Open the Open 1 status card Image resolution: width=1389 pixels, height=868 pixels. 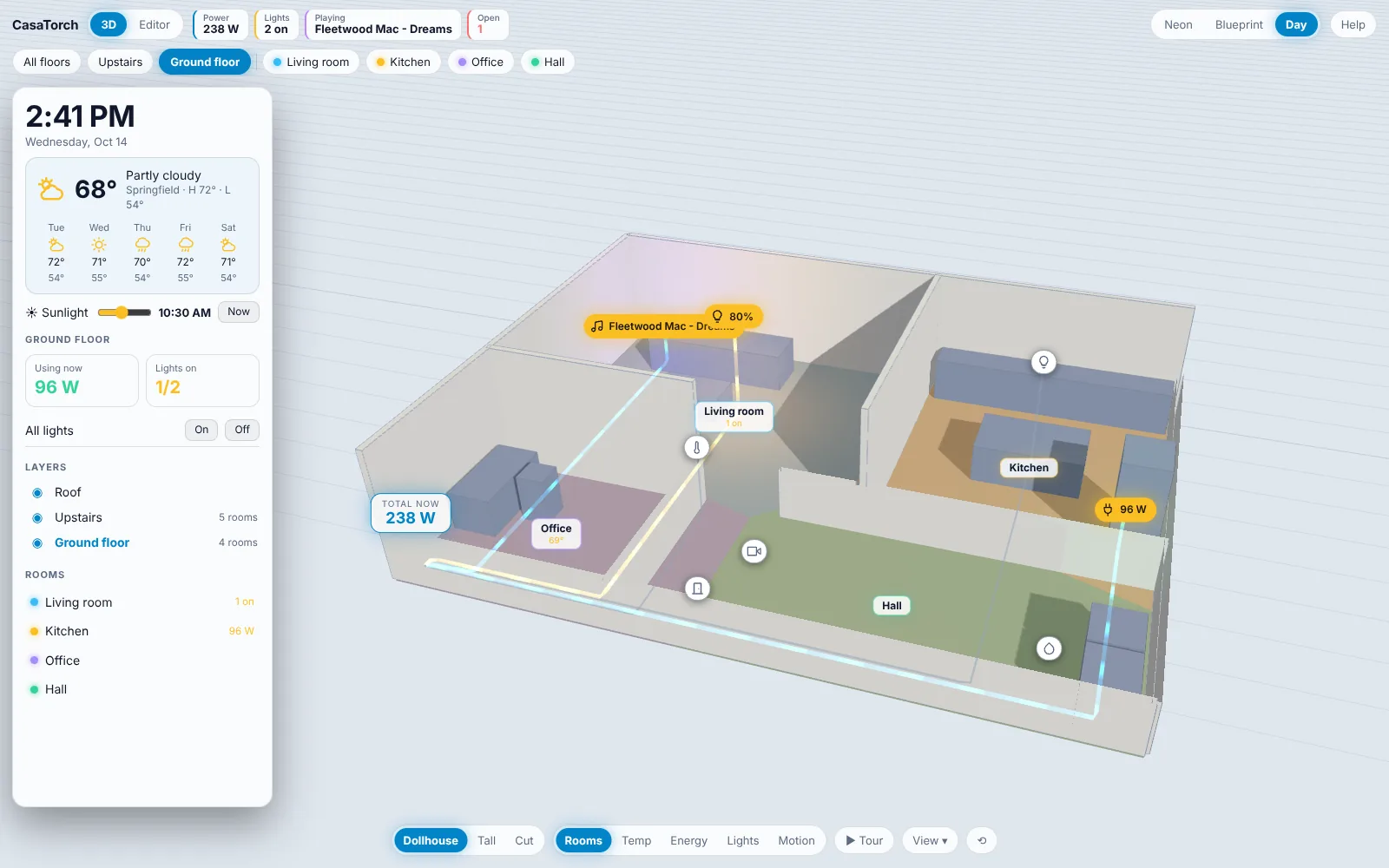488,25
